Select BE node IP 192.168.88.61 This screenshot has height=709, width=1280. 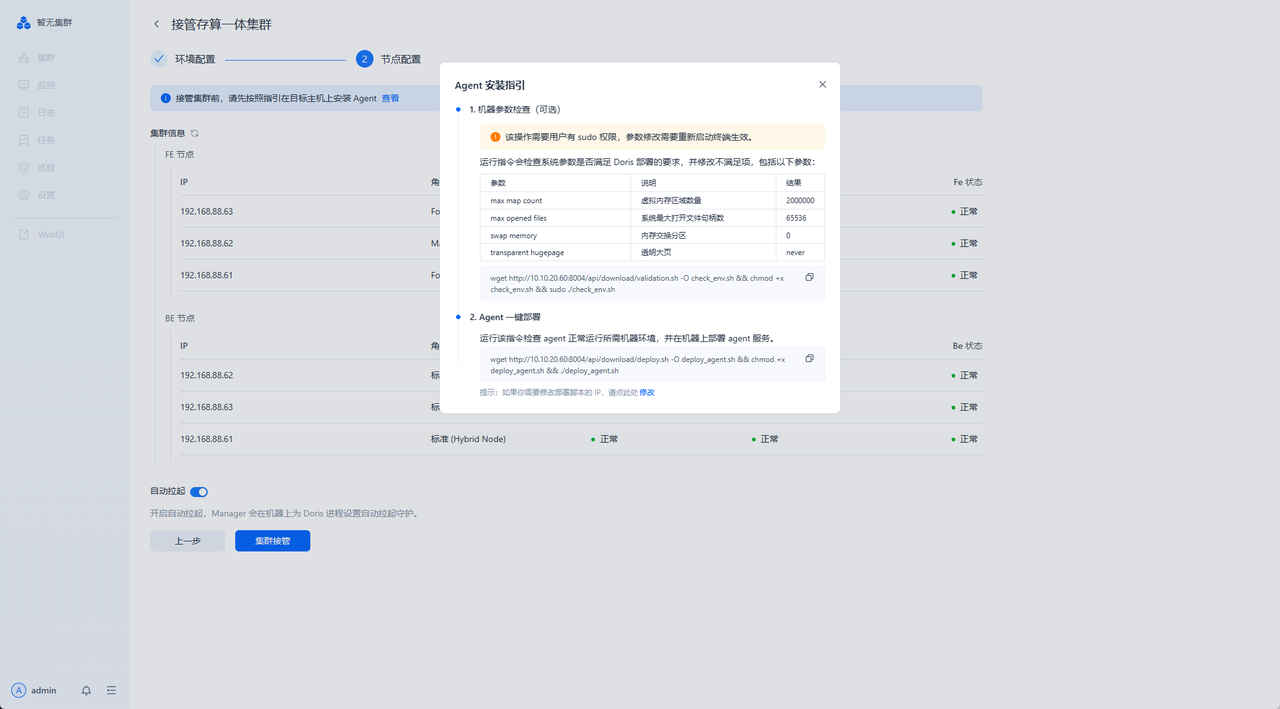[206, 439]
